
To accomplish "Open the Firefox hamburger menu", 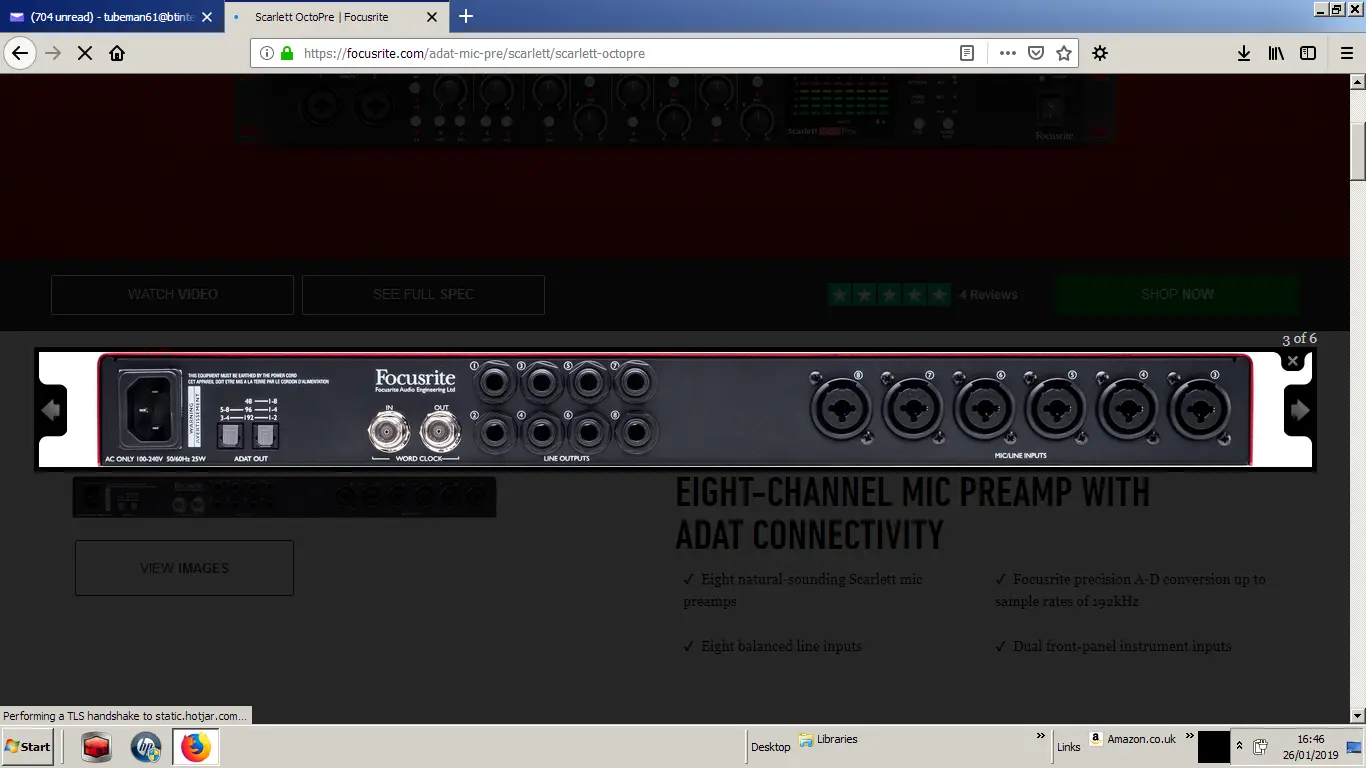I will click(1347, 53).
